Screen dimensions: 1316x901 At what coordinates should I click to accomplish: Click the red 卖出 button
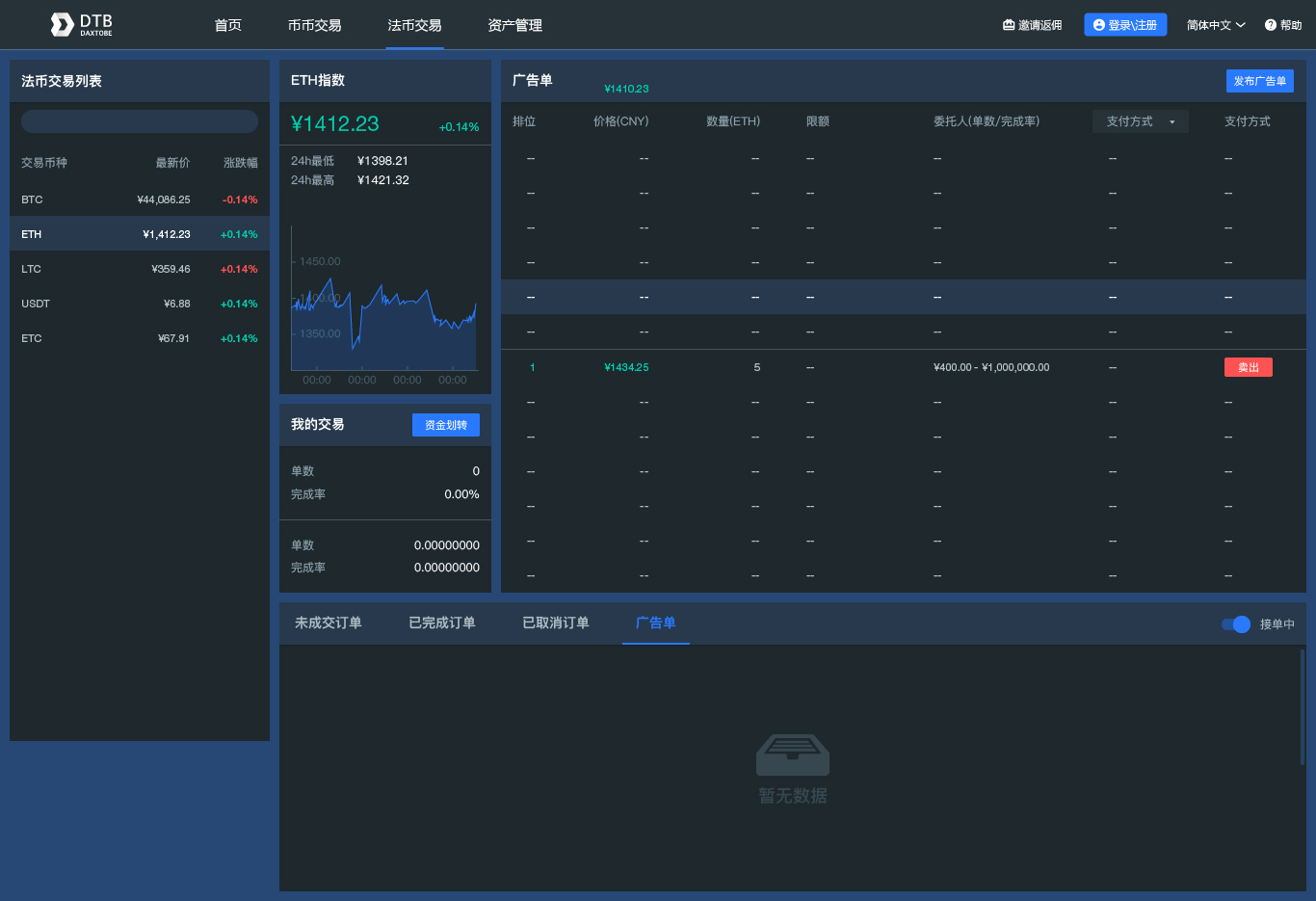click(x=1249, y=367)
